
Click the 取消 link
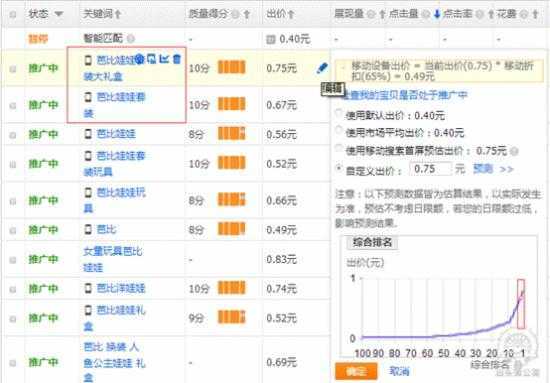coord(399,371)
